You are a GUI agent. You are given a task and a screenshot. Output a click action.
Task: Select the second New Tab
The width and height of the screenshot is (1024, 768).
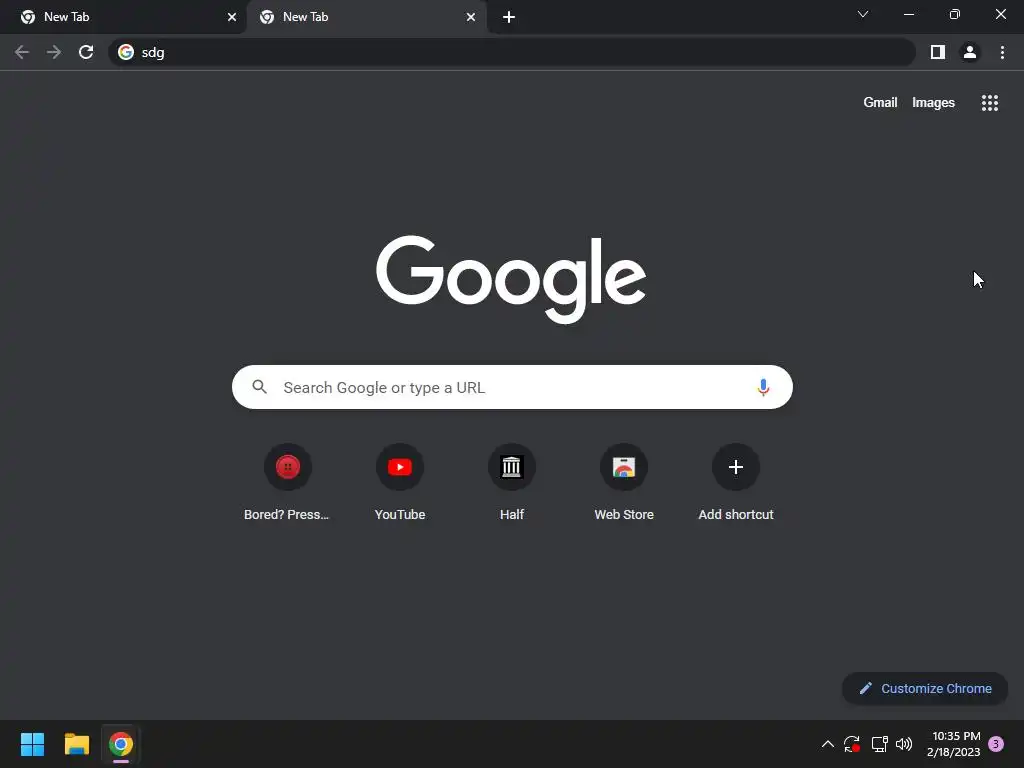(x=366, y=17)
